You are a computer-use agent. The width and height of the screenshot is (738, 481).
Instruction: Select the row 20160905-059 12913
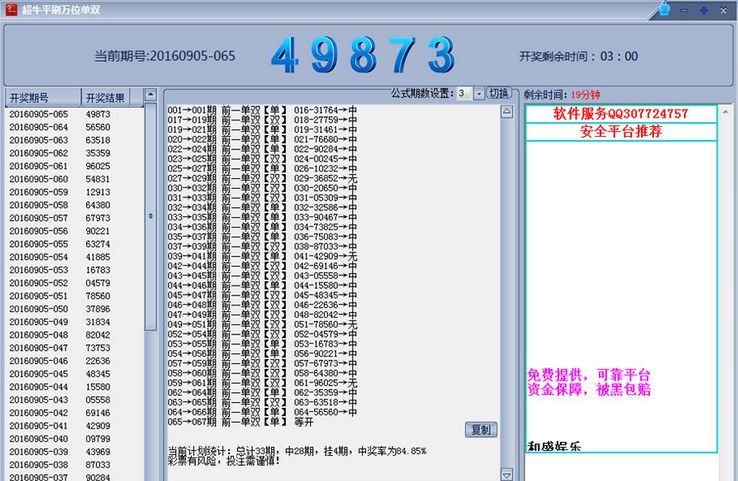click(74, 192)
